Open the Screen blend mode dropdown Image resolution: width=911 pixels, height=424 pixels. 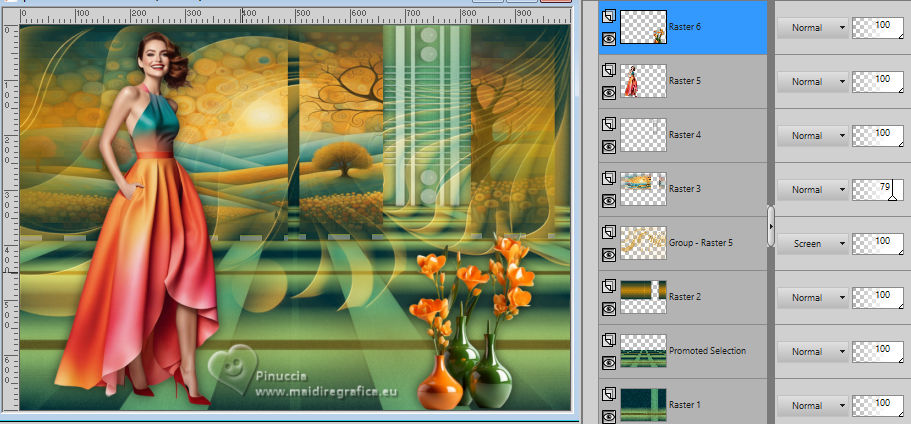coord(813,244)
